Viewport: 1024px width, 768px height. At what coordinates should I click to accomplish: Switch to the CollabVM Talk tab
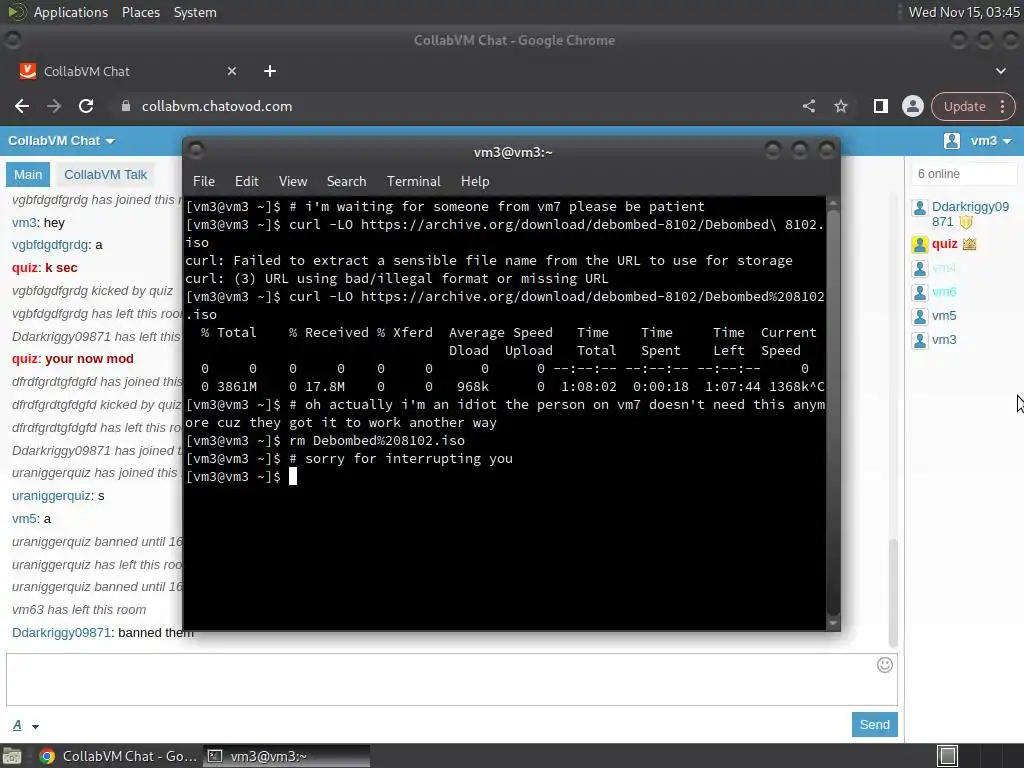pyautogui.click(x=105, y=174)
